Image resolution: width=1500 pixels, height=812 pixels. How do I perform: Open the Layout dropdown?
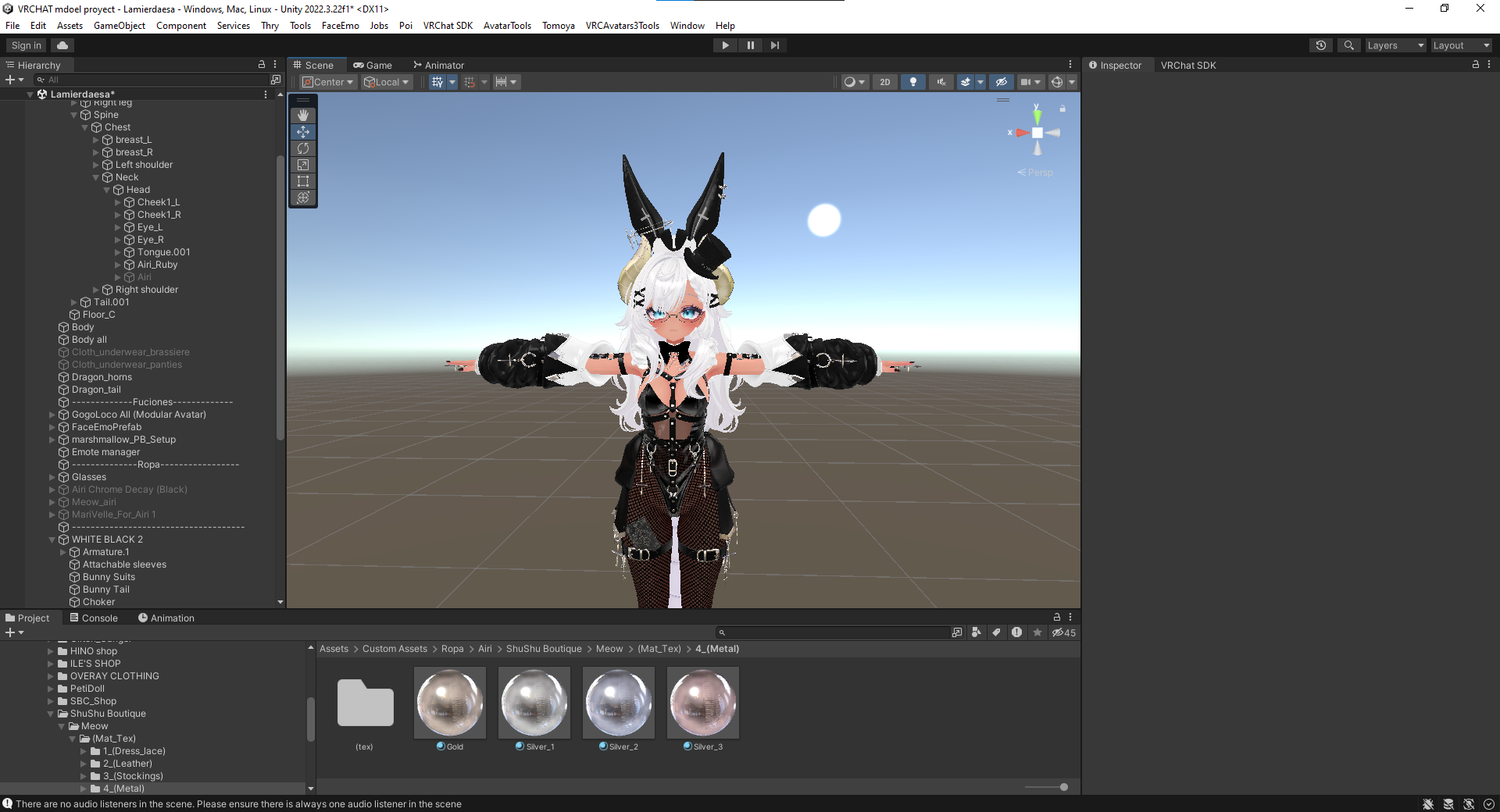pos(1461,45)
